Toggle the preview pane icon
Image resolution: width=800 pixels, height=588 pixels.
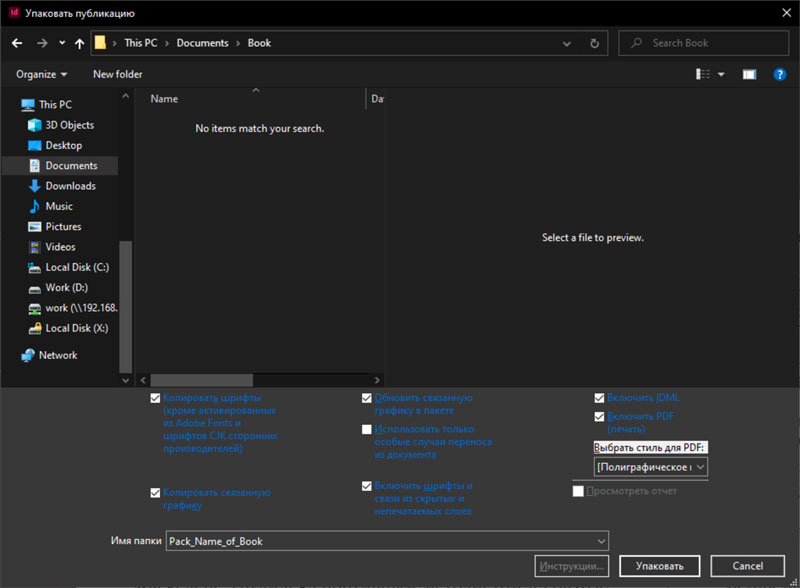(x=749, y=74)
